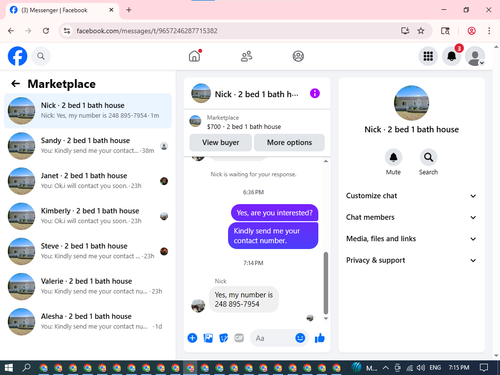Open conversation information purple icon
The image size is (500, 375).
pyautogui.click(x=315, y=93)
